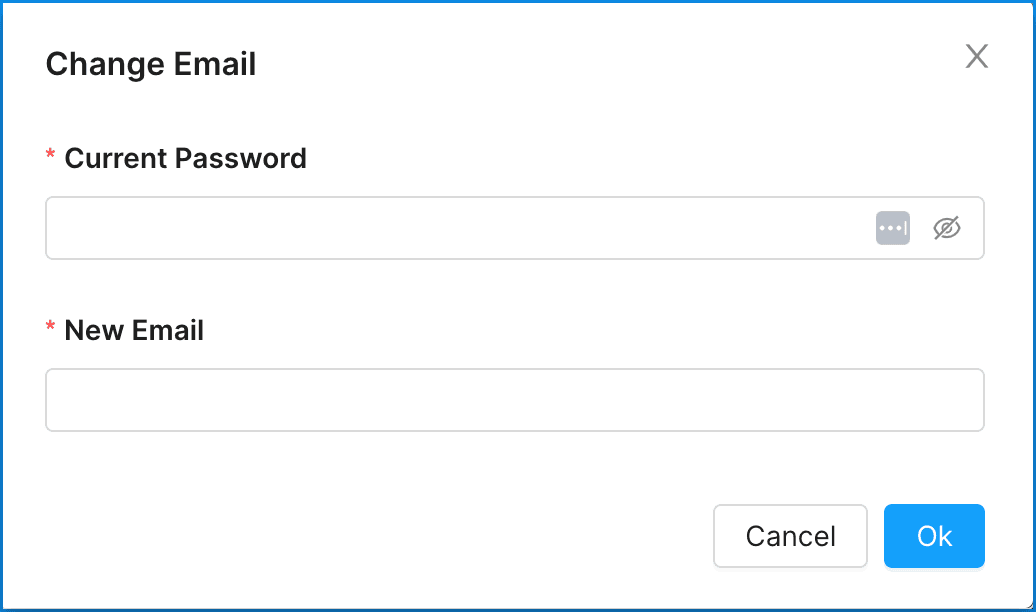Click the password manager autofill icon
Image resolution: width=1036 pixels, height=612 pixels.
pyautogui.click(x=892, y=228)
